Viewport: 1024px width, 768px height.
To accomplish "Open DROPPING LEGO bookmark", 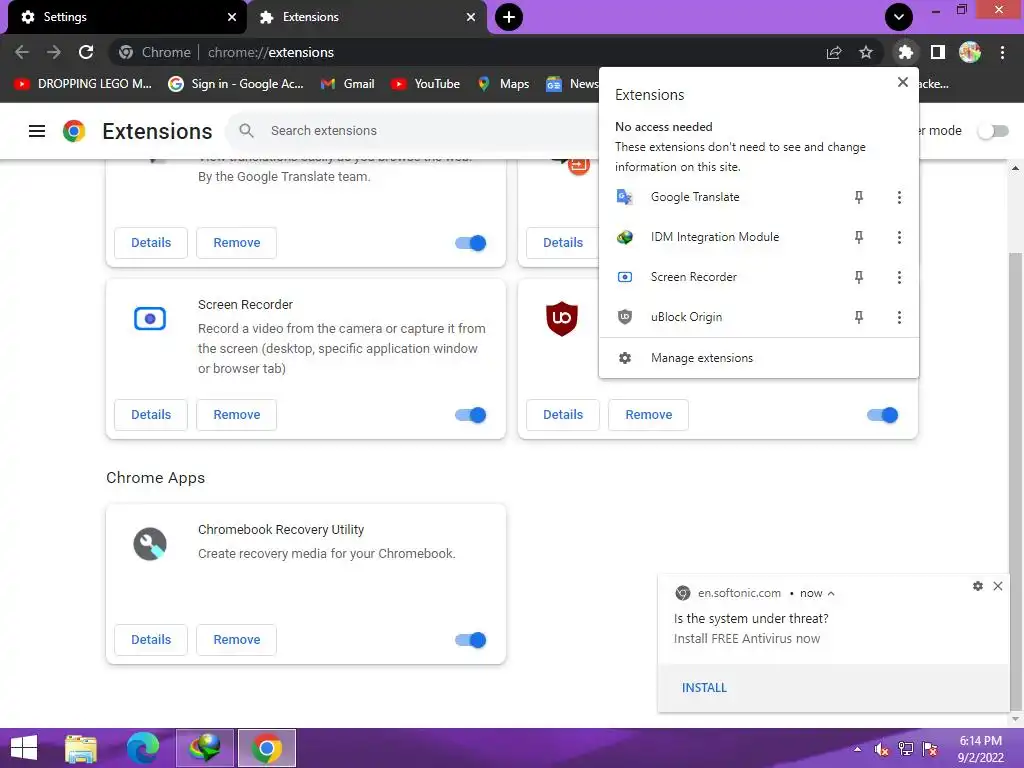I will click(83, 84).
